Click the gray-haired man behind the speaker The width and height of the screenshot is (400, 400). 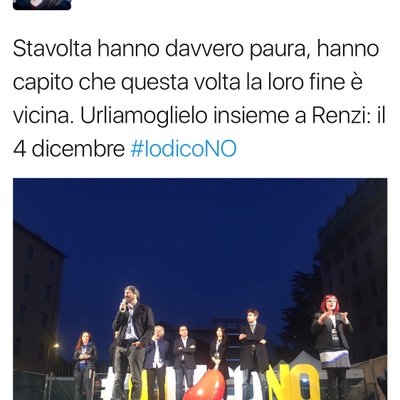(x=157, y=358)
